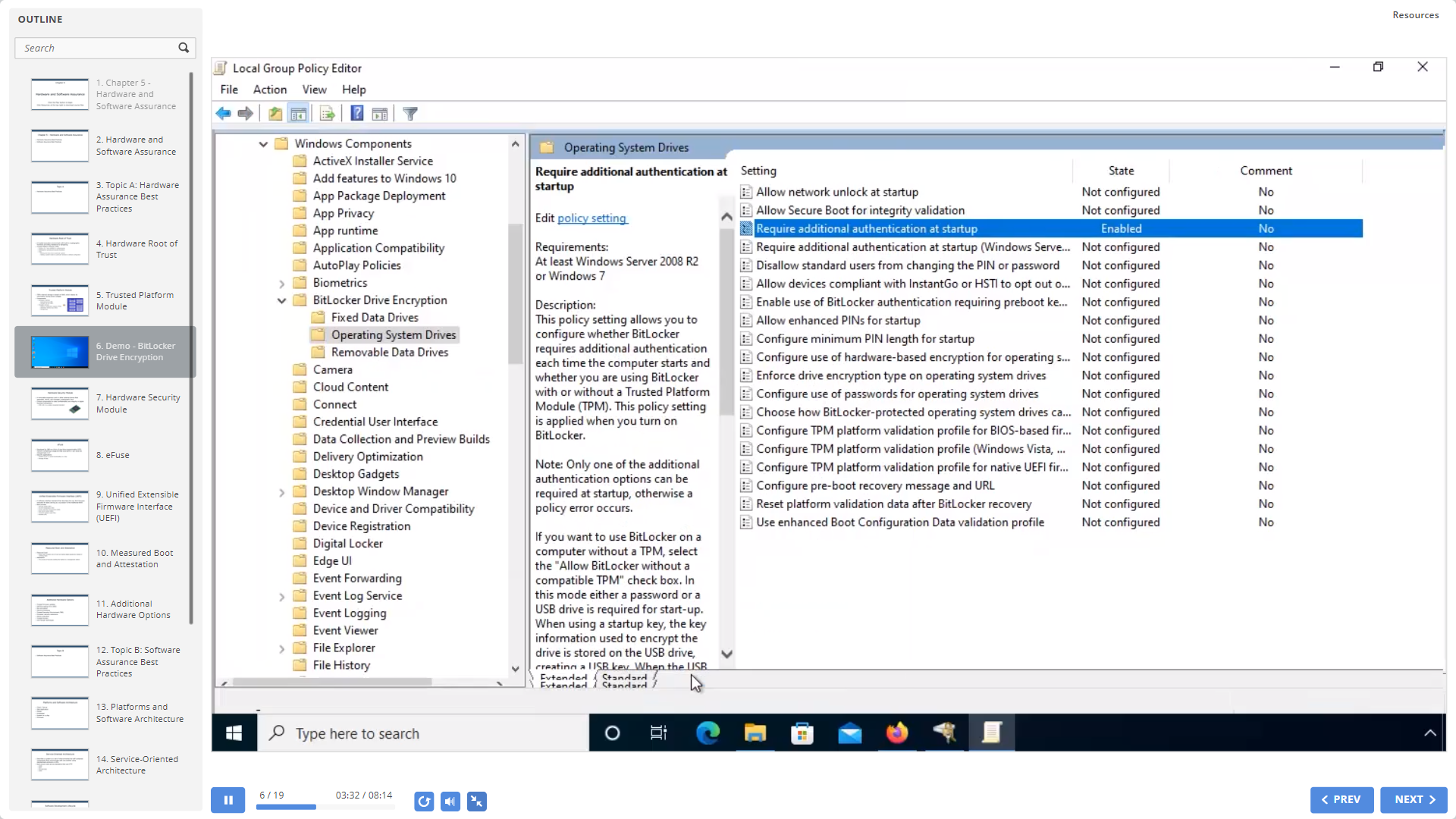This screenshot has height=819, width=1456.
Task: Click the exit full-screen arrows icon
Action: [477, 801]
